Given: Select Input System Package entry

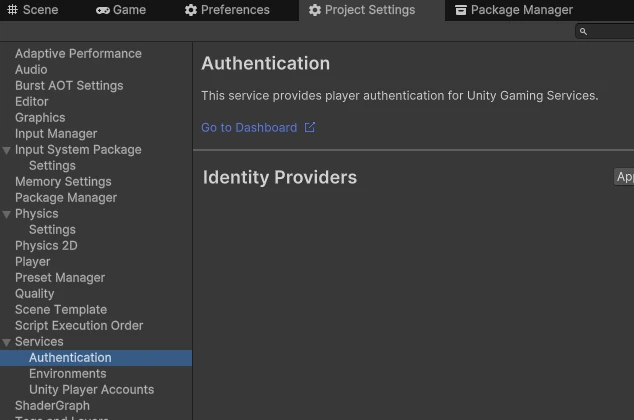Looking at the screenshot, I should (78, 150).
